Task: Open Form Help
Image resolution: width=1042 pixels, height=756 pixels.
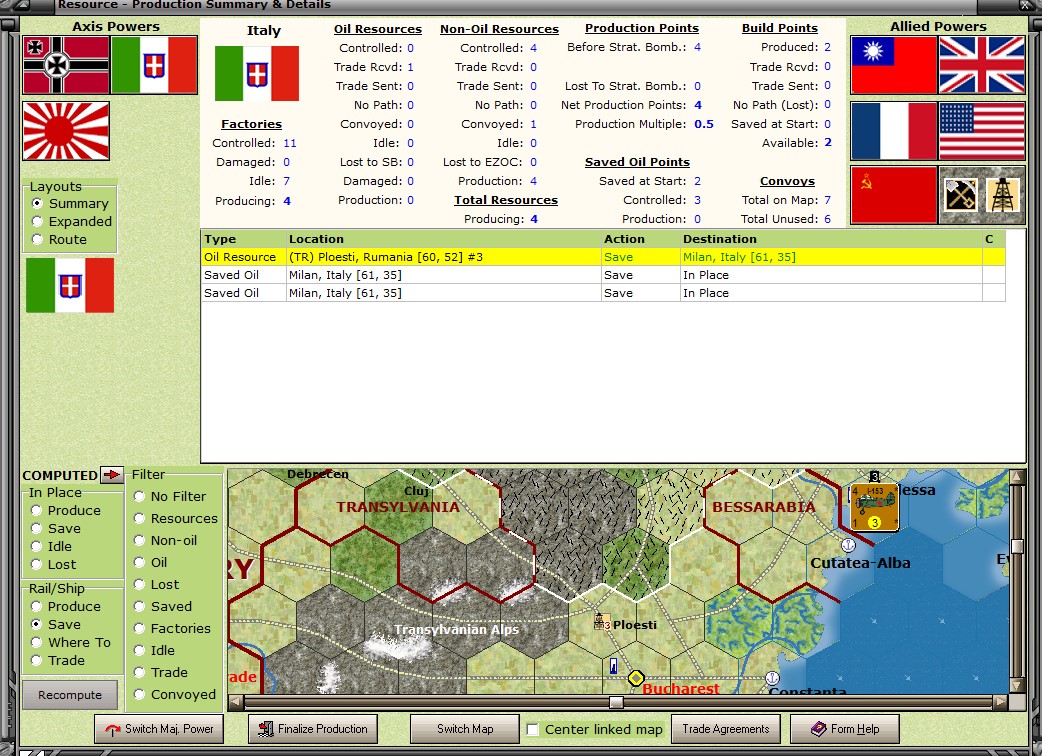Action: (845, 729)
